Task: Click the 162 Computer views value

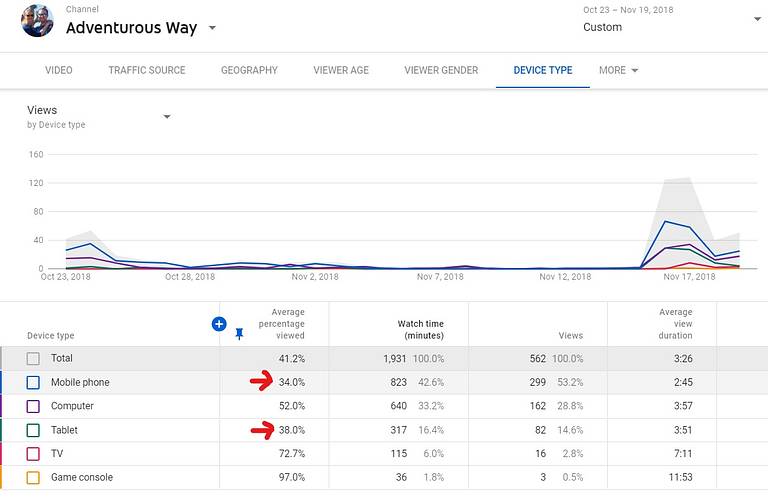Action: 537,406
